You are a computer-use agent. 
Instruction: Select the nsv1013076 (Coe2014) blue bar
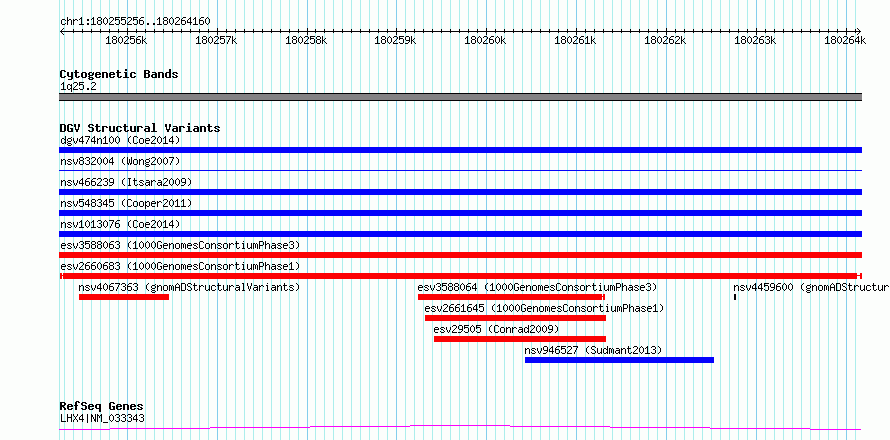click(x=460, y=234)
